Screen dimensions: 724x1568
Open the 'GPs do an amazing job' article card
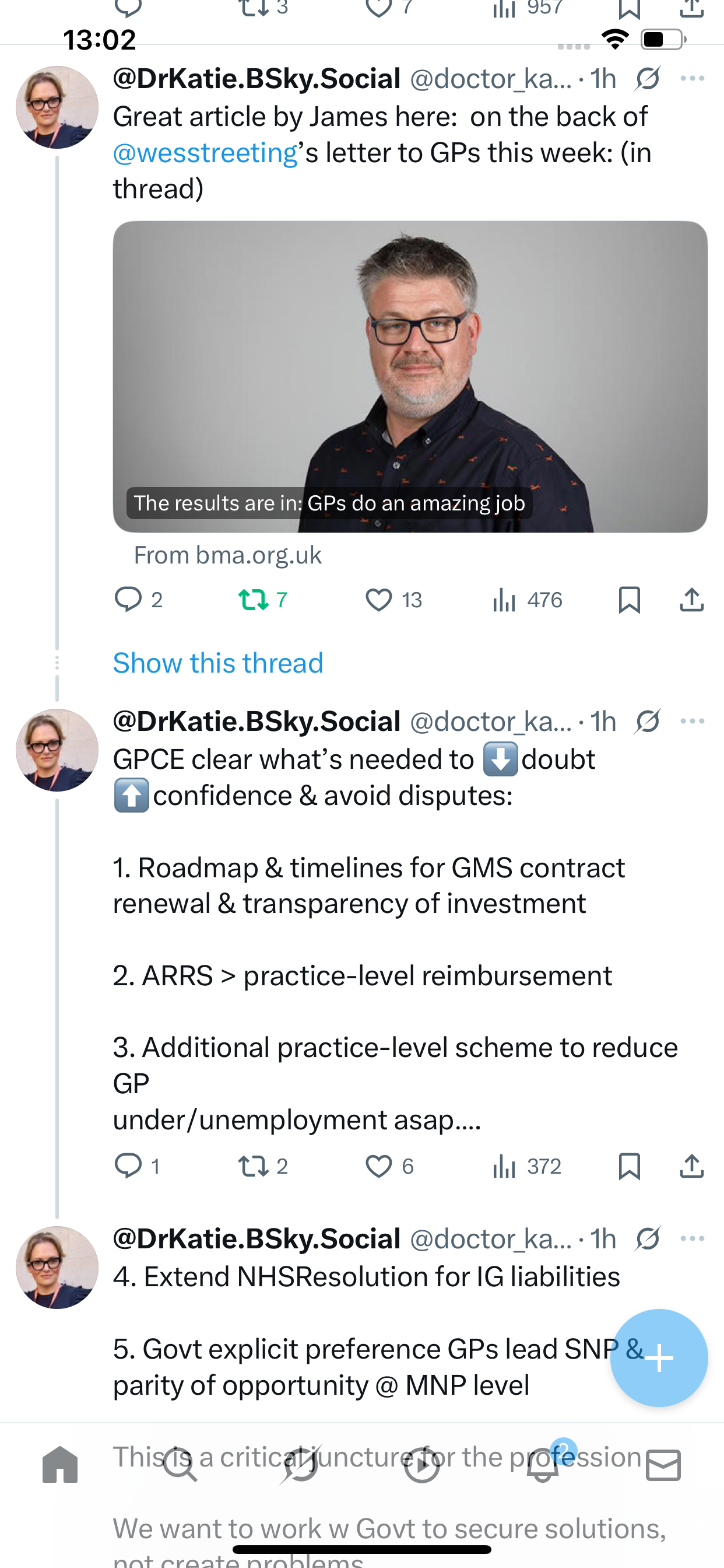click(x=409, y=376)
